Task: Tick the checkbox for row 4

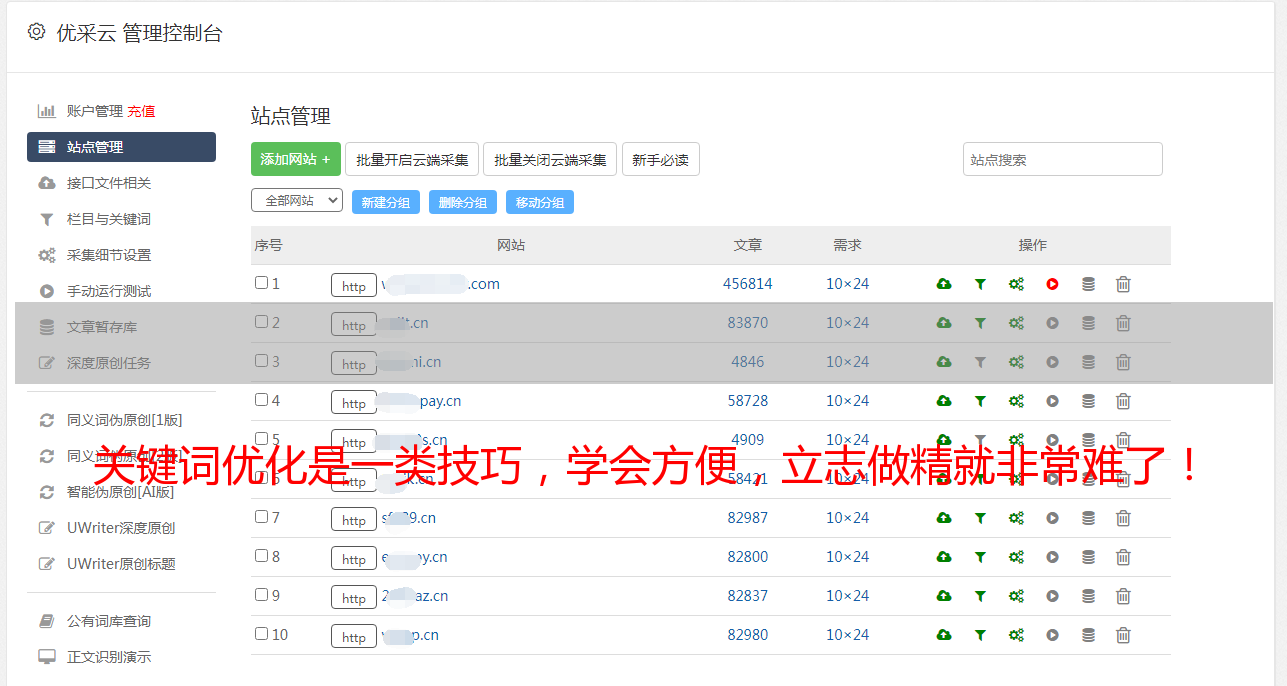Action: point(261,400)
